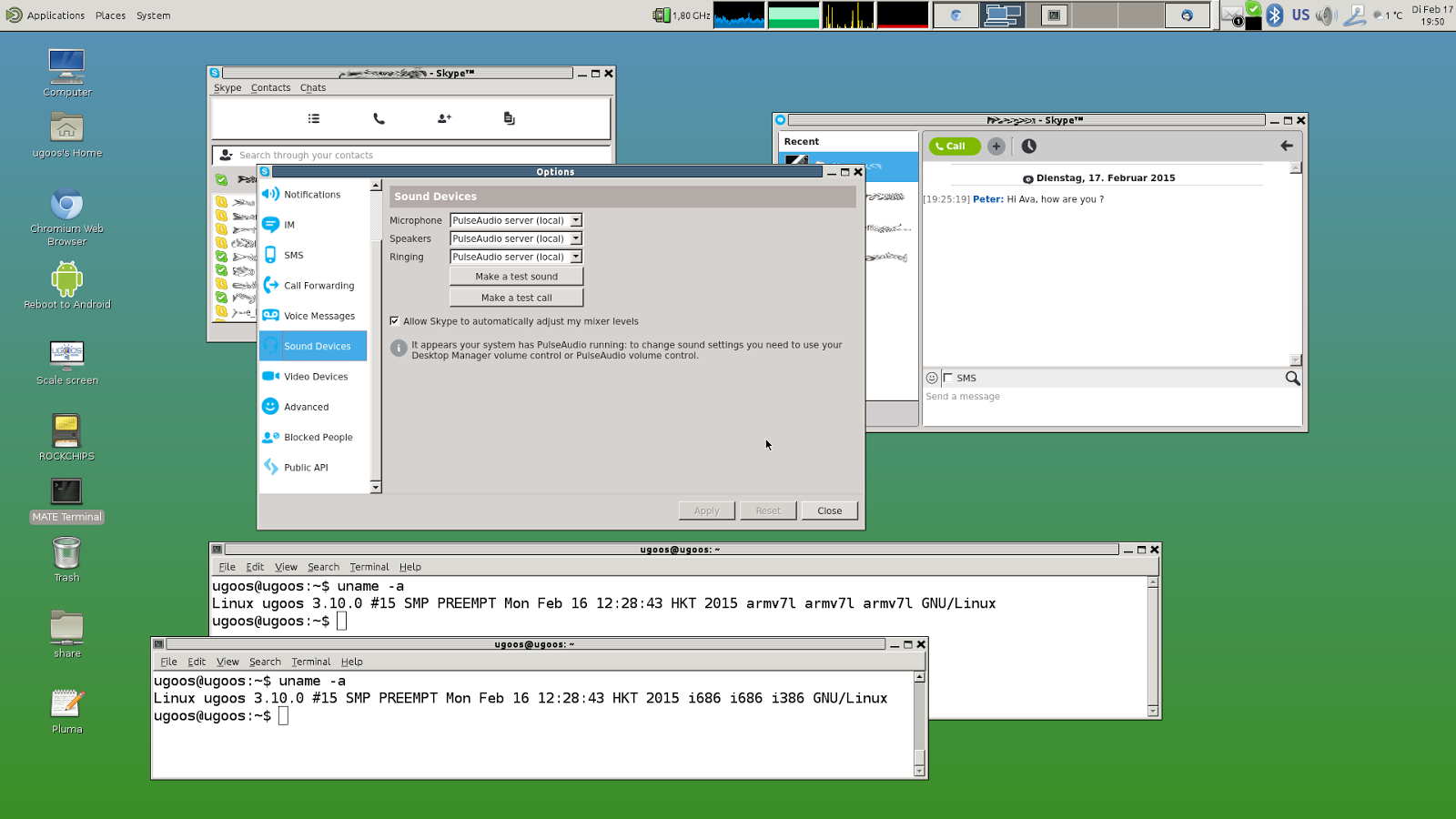Image resolution: width=1456 pixels, height=819 pixels.
Task: Open the Contacts menu in Skype
Action: click(270, 88)
